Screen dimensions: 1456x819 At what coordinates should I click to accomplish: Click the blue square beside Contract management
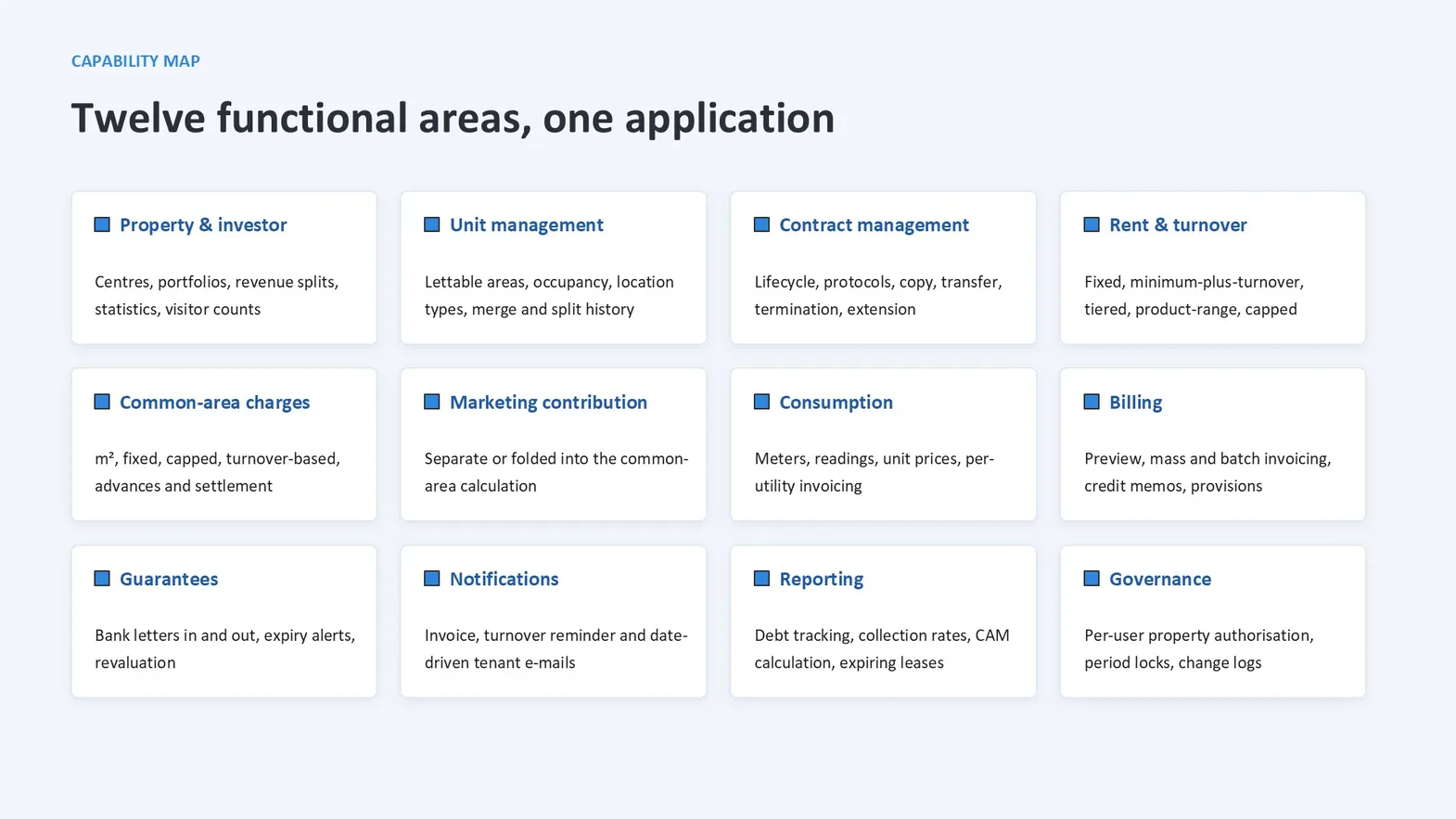point(761,224)
